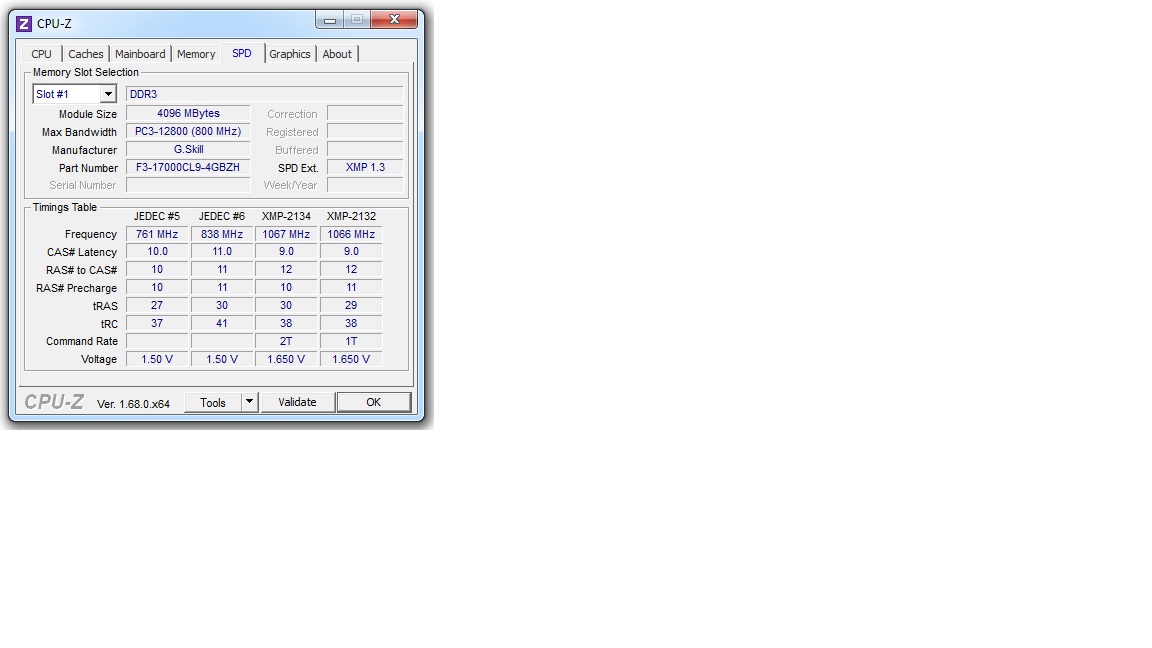The width and height of the screenshot is (1152, 648).
Task: Open the Graphics tab
Action: (289, 54)
